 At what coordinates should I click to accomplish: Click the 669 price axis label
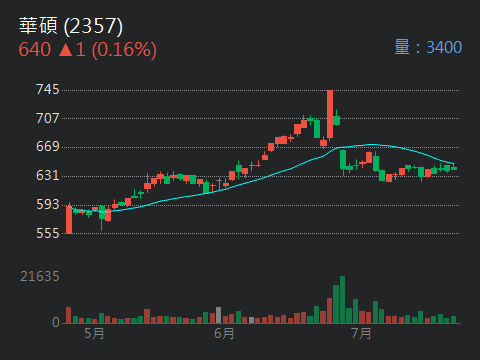pos(48,147)
